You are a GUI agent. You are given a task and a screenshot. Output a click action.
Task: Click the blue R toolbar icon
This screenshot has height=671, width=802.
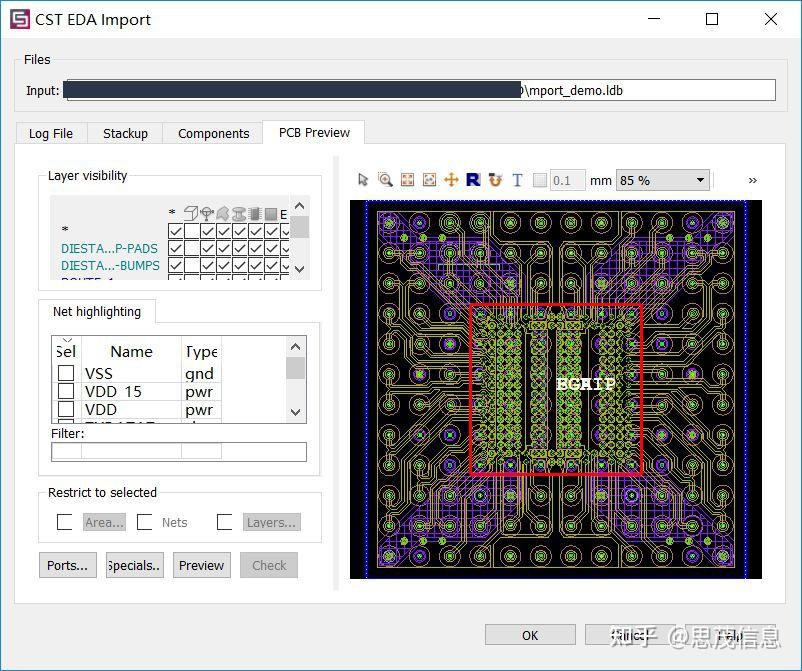click(473, 180)
